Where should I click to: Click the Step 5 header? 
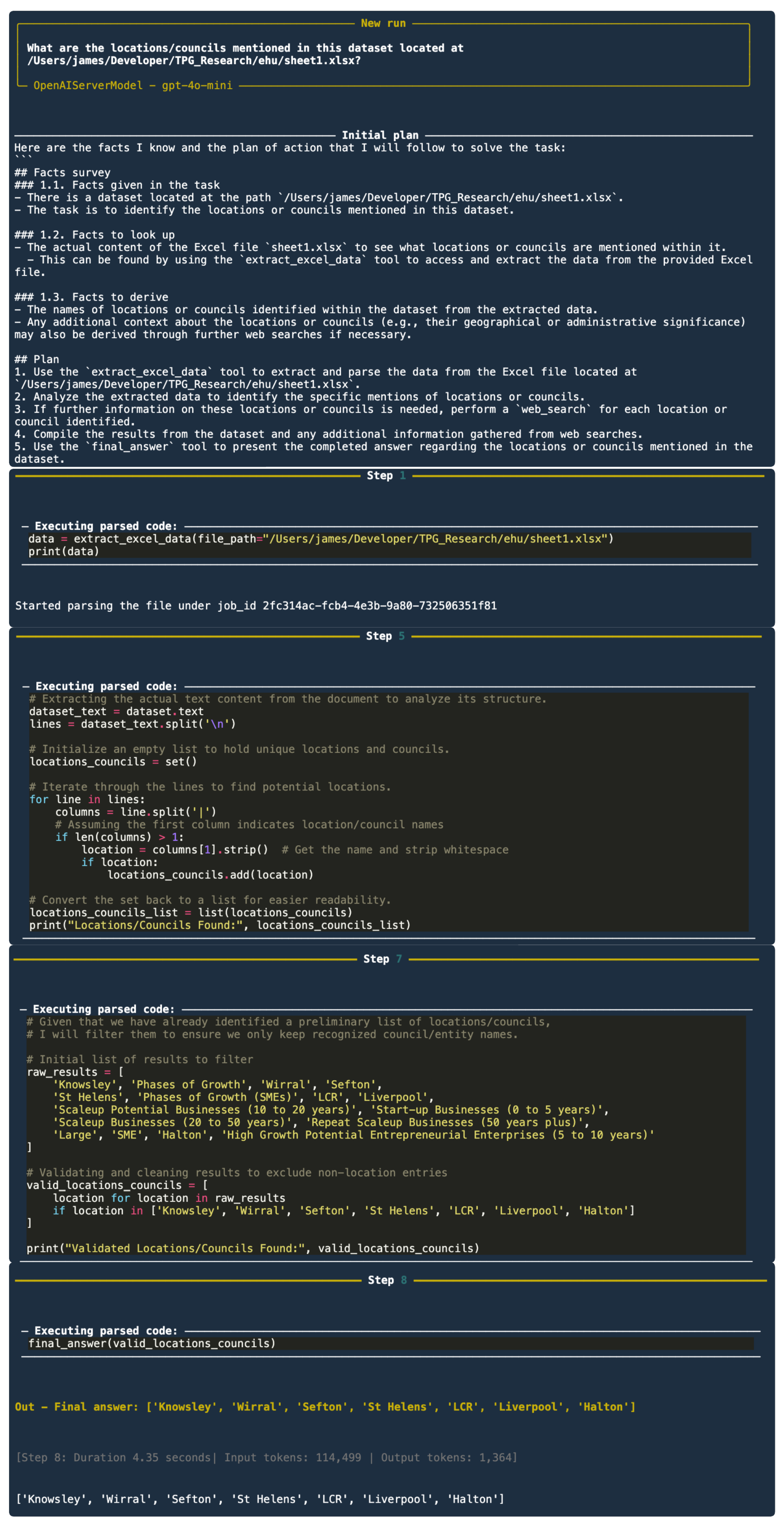[x=385, y=636]
